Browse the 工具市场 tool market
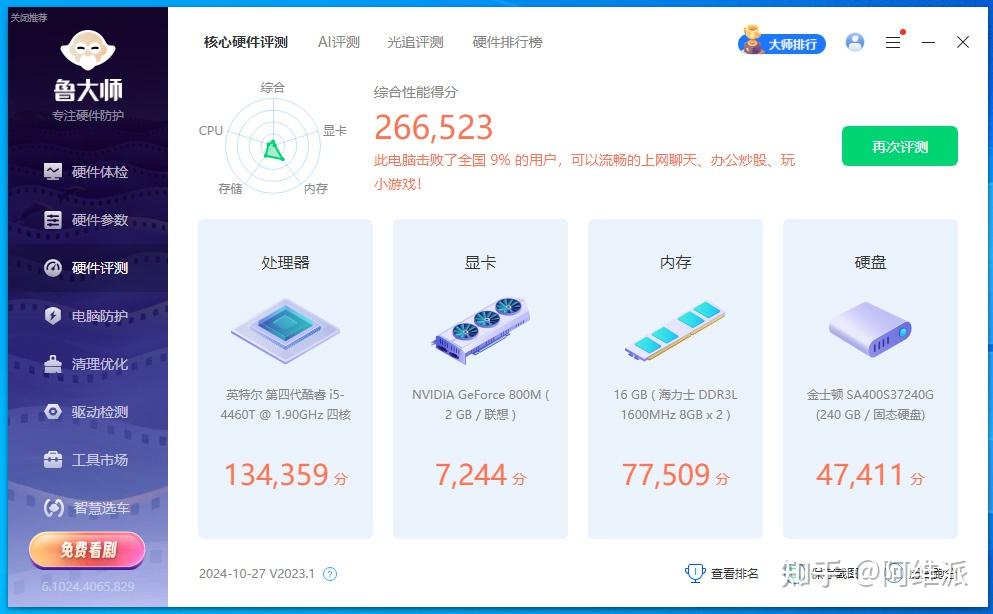Image resolution: width=993 pixels, height=614 pixels. click(87, 459)
